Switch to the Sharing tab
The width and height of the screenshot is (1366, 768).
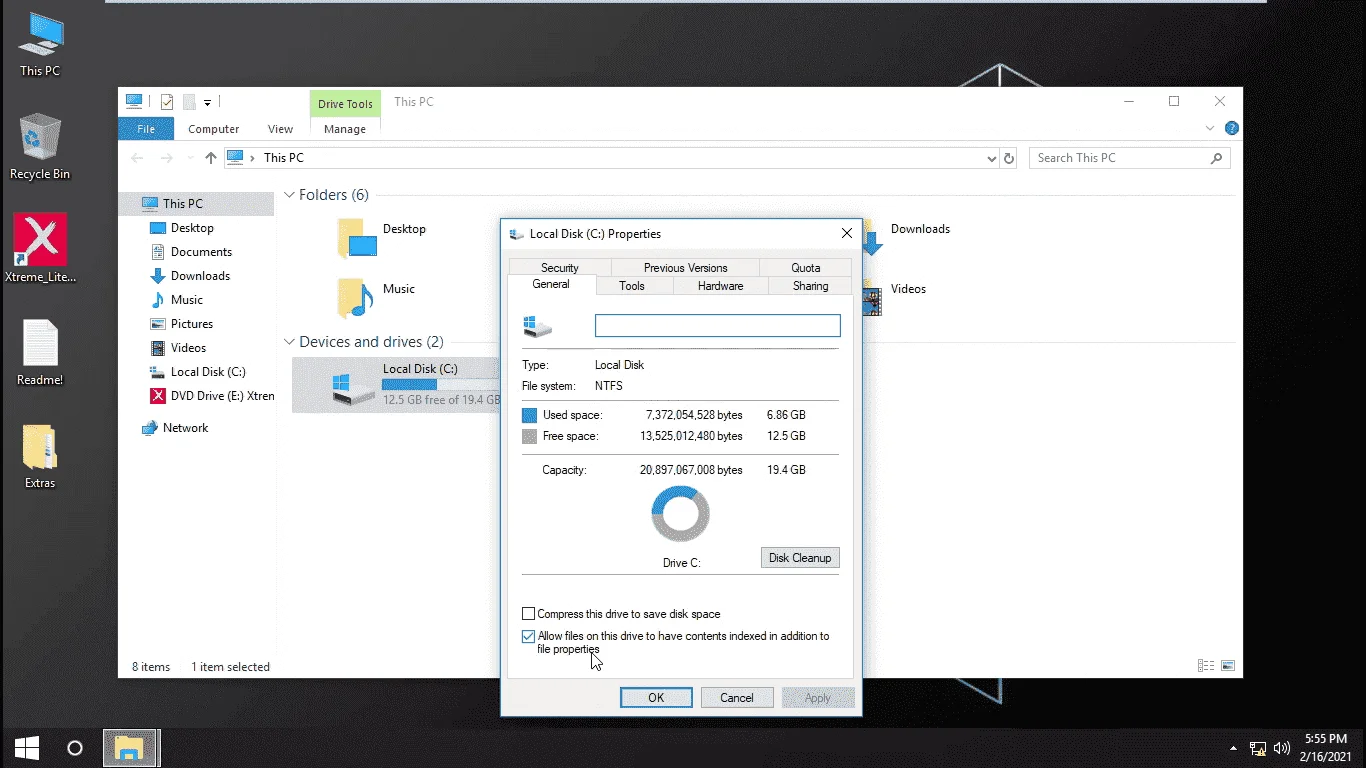(810, 286)
